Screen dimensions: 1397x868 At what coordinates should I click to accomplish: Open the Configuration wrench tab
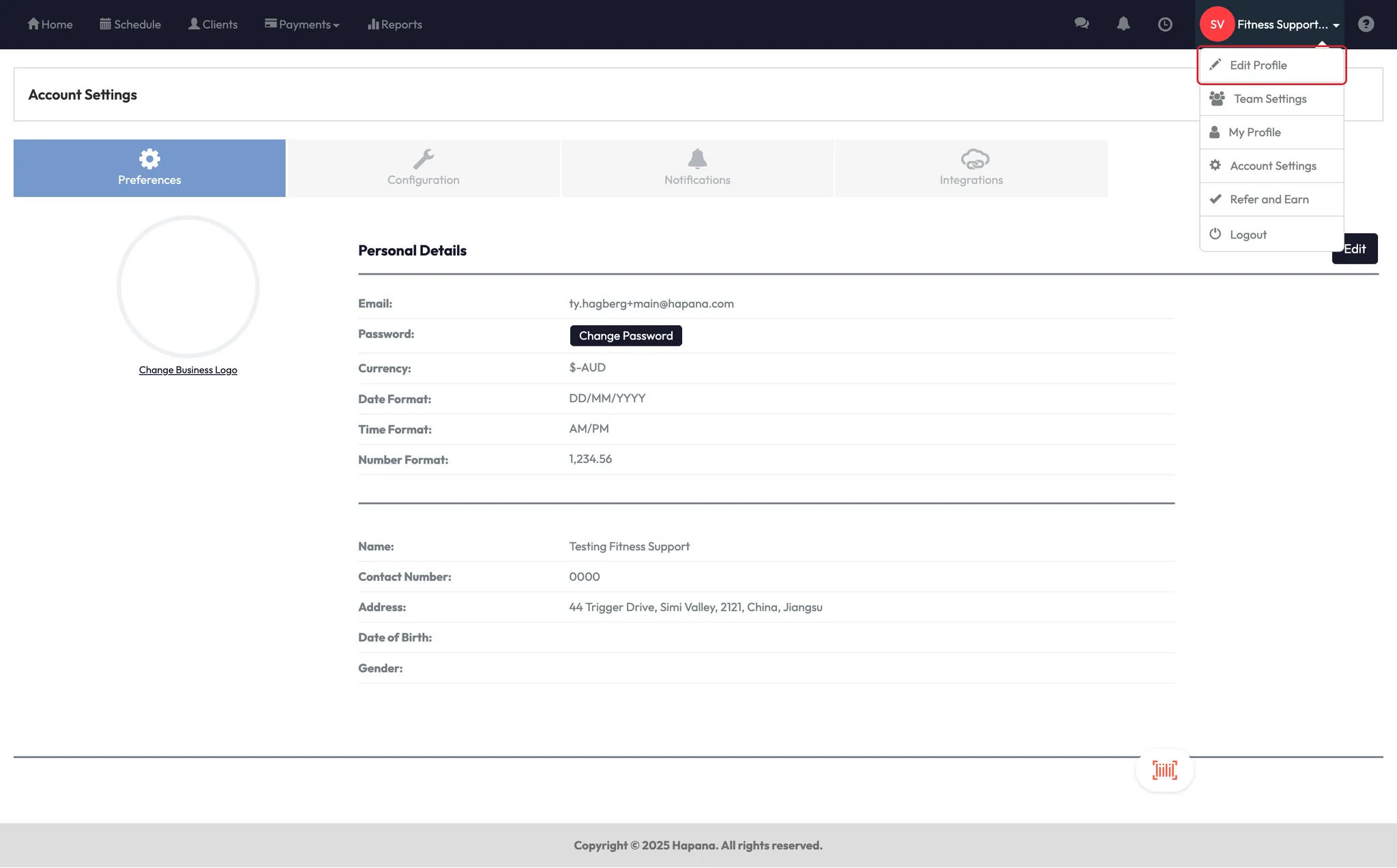423,168
